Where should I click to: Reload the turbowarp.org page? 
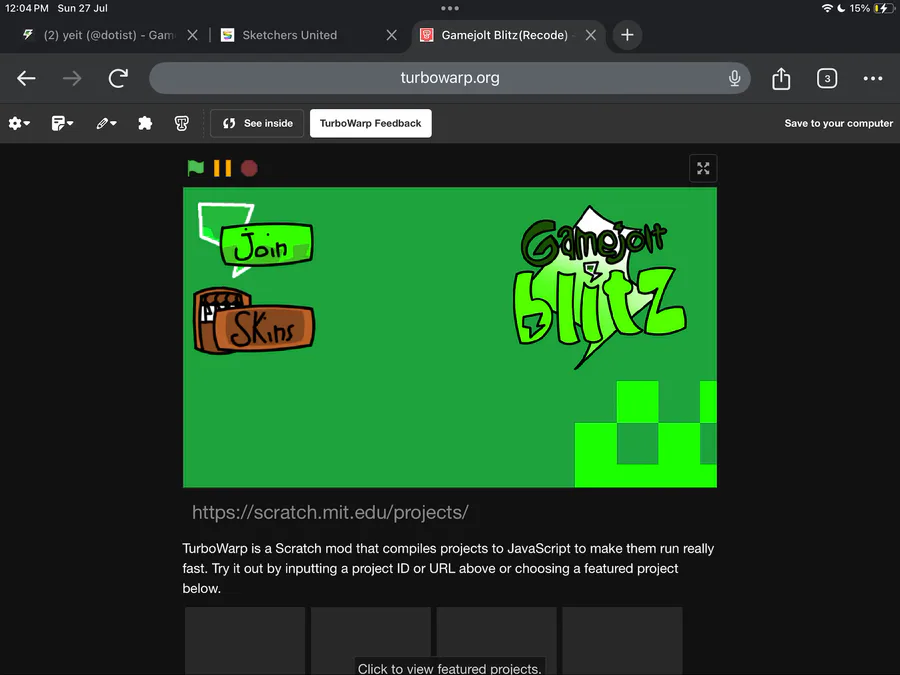pos(118,78)
